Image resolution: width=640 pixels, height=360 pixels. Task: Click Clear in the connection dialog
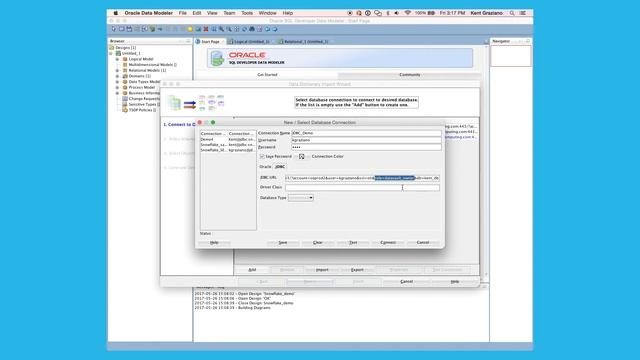point(318,242)
